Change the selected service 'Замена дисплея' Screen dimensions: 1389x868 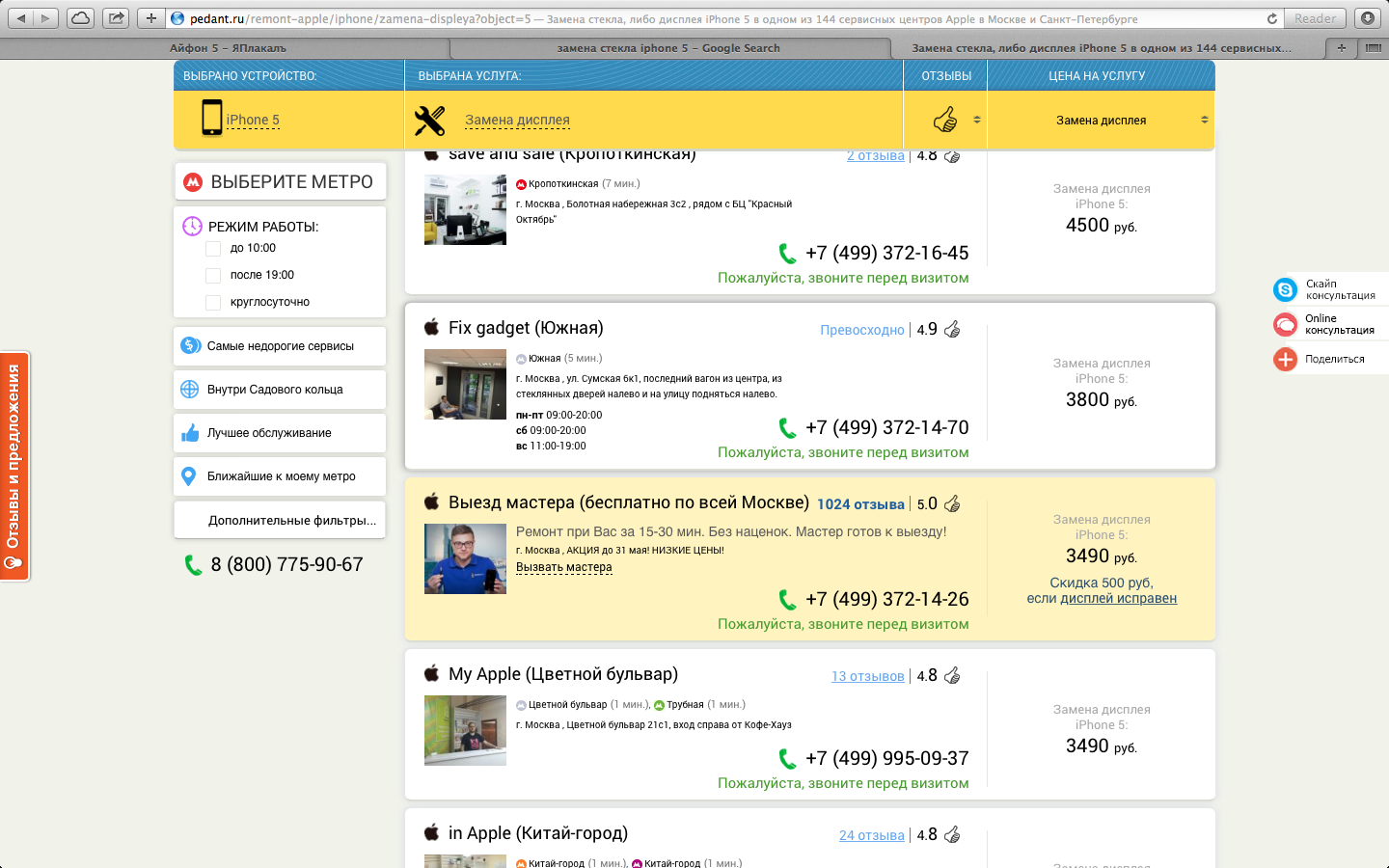click(517, 121)
